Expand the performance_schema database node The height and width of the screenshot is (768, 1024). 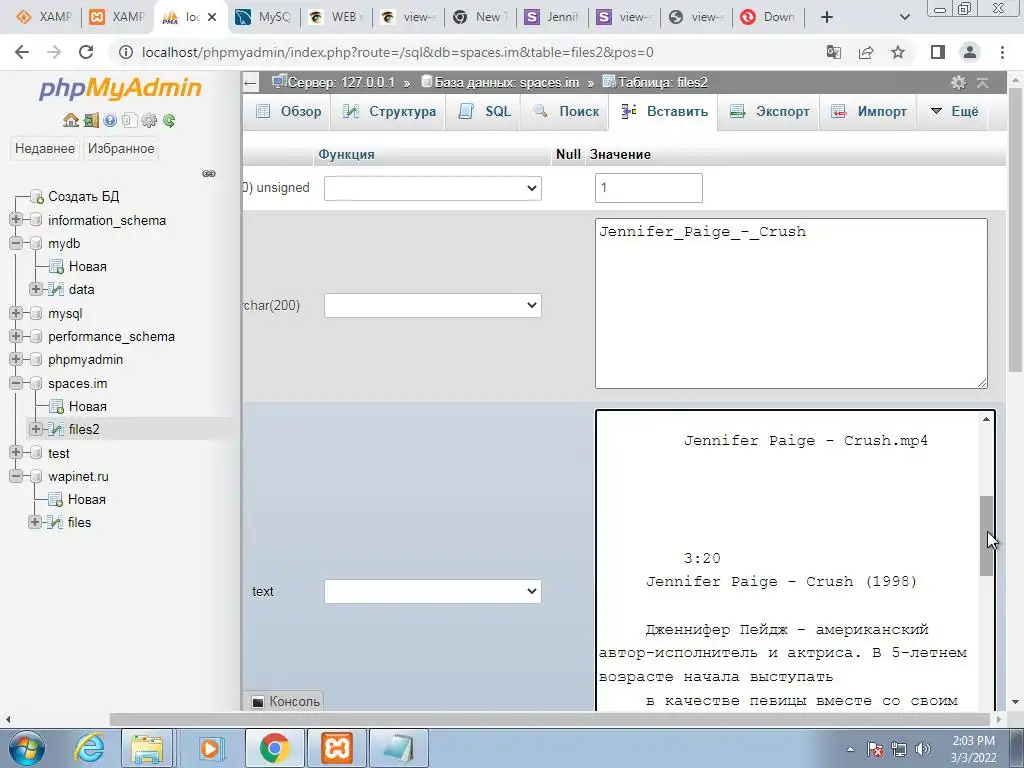point(16,336)
